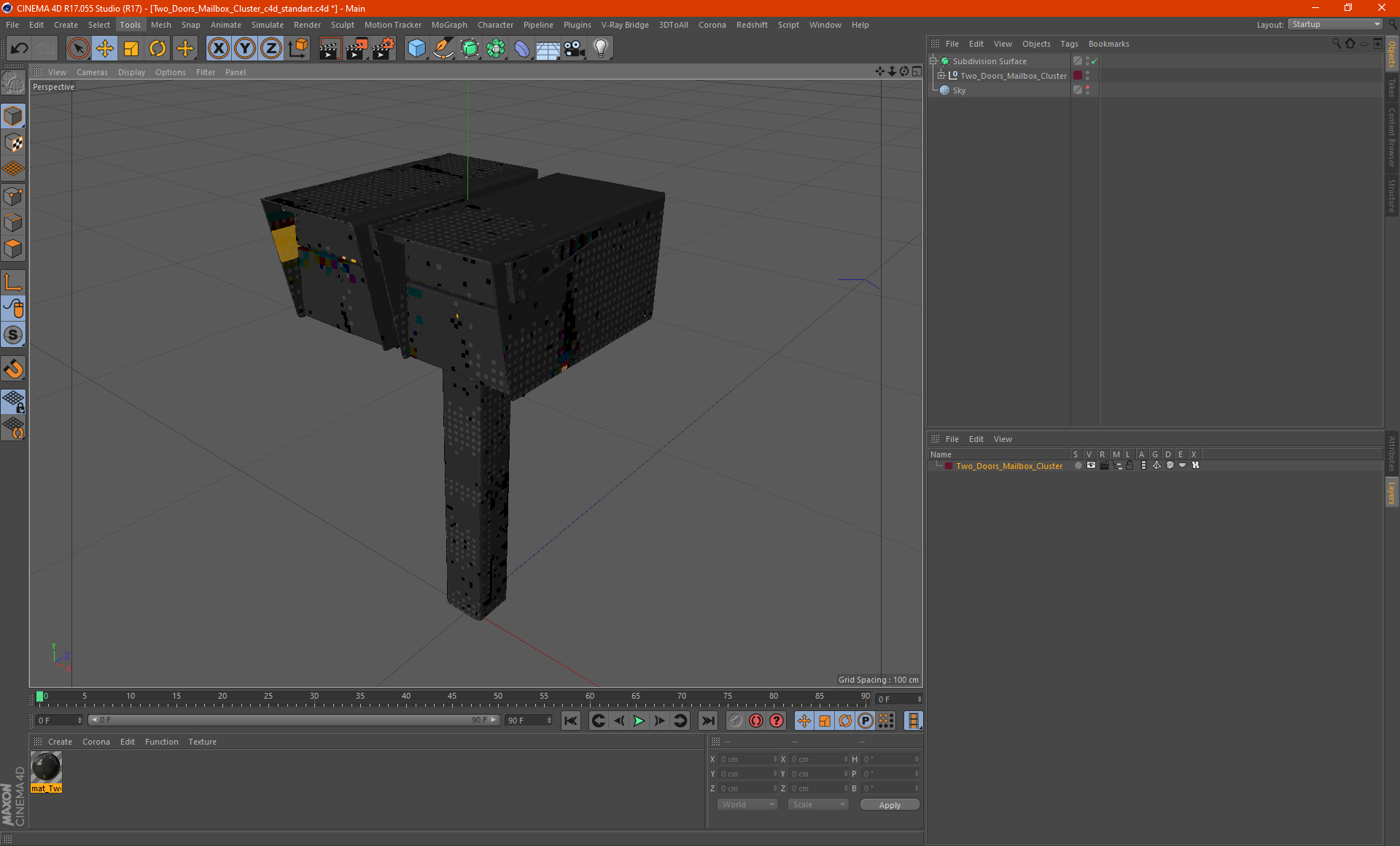The width and height of the screenshot is (1400, 846).
Task: Render the active view
Action: 330,49
